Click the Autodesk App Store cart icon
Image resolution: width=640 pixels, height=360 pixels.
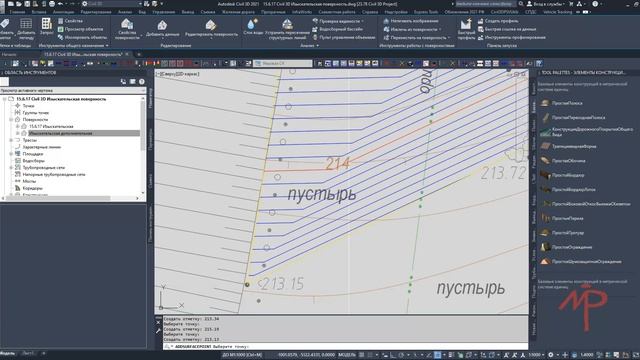click(x=571, y=4)
